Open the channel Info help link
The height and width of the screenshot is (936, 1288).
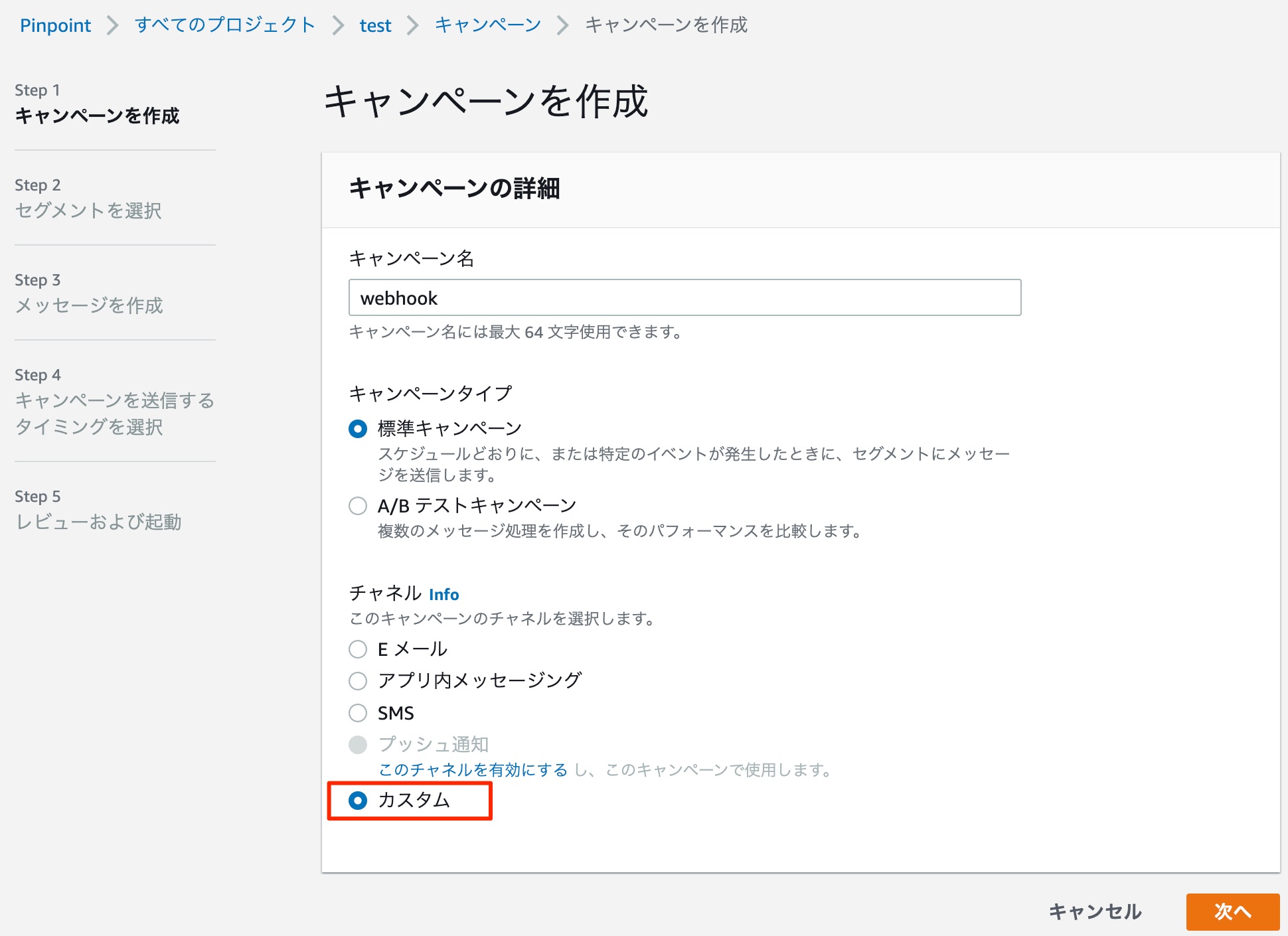point(444,595)
